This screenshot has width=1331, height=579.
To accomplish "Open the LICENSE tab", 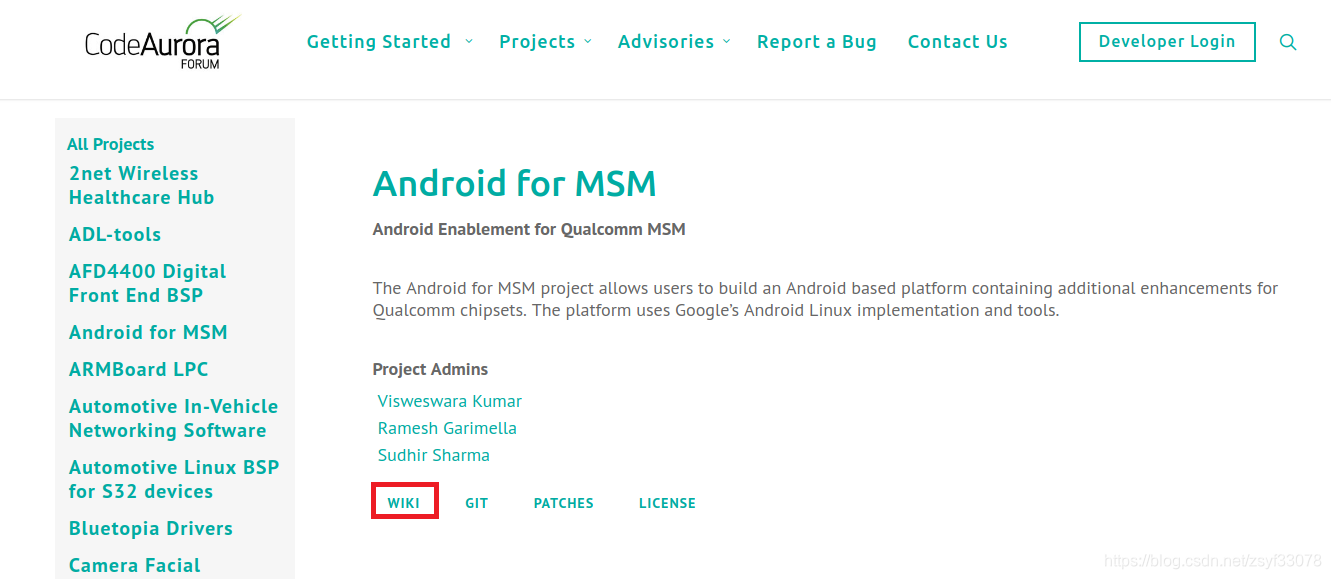I will pyautogui.click(x=667, y=502).
